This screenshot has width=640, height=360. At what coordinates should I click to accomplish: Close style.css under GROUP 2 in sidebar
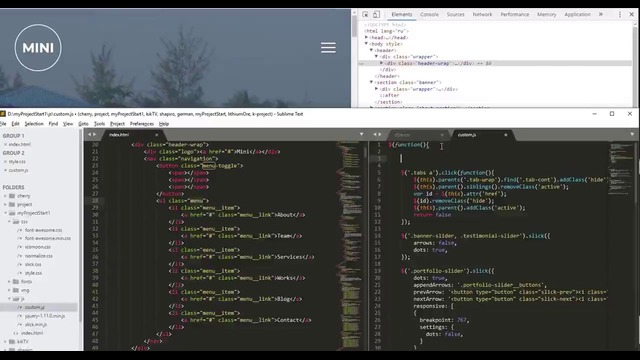point(5,162)
